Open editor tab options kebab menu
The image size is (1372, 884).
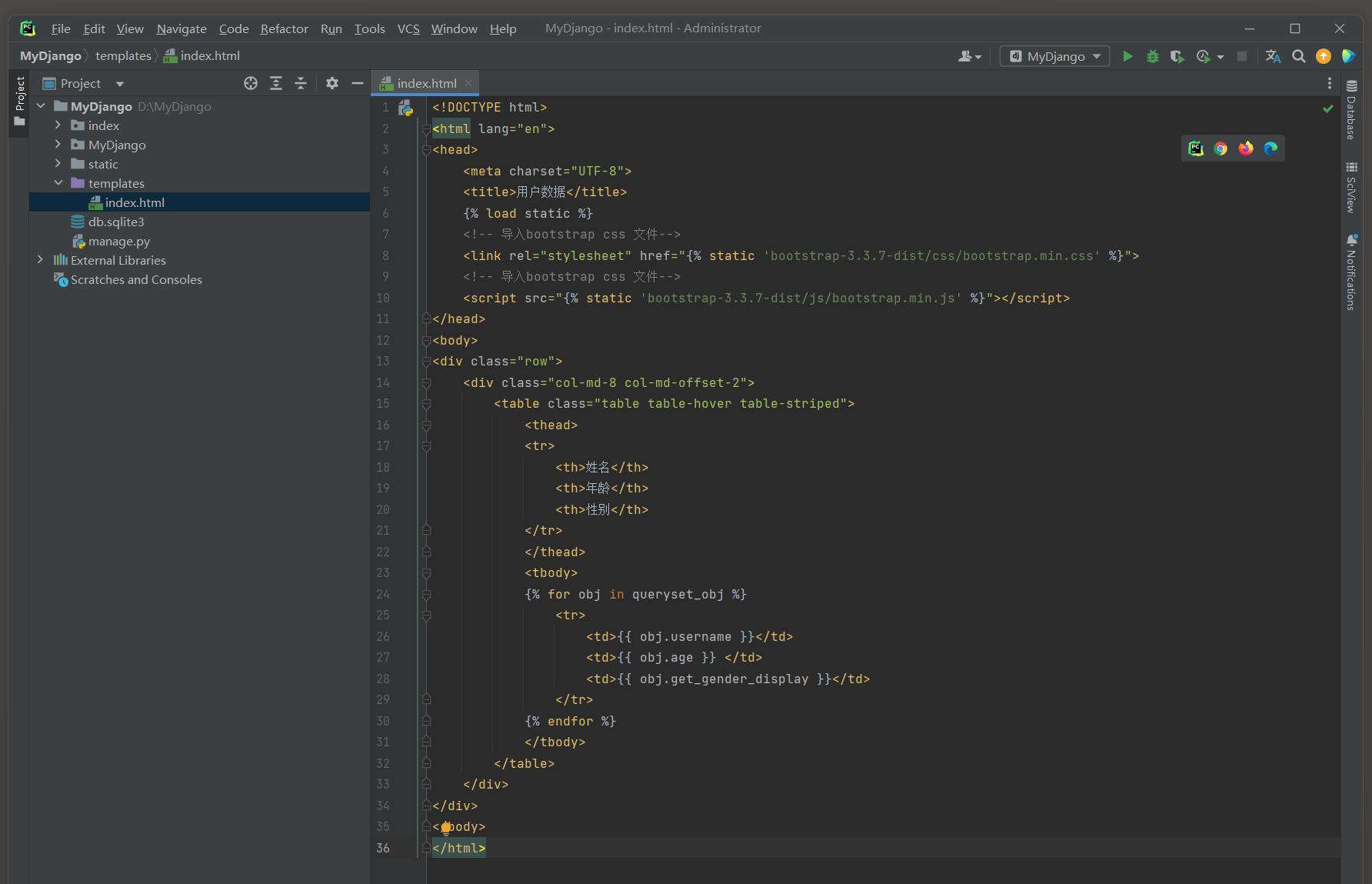point(1329,83)
